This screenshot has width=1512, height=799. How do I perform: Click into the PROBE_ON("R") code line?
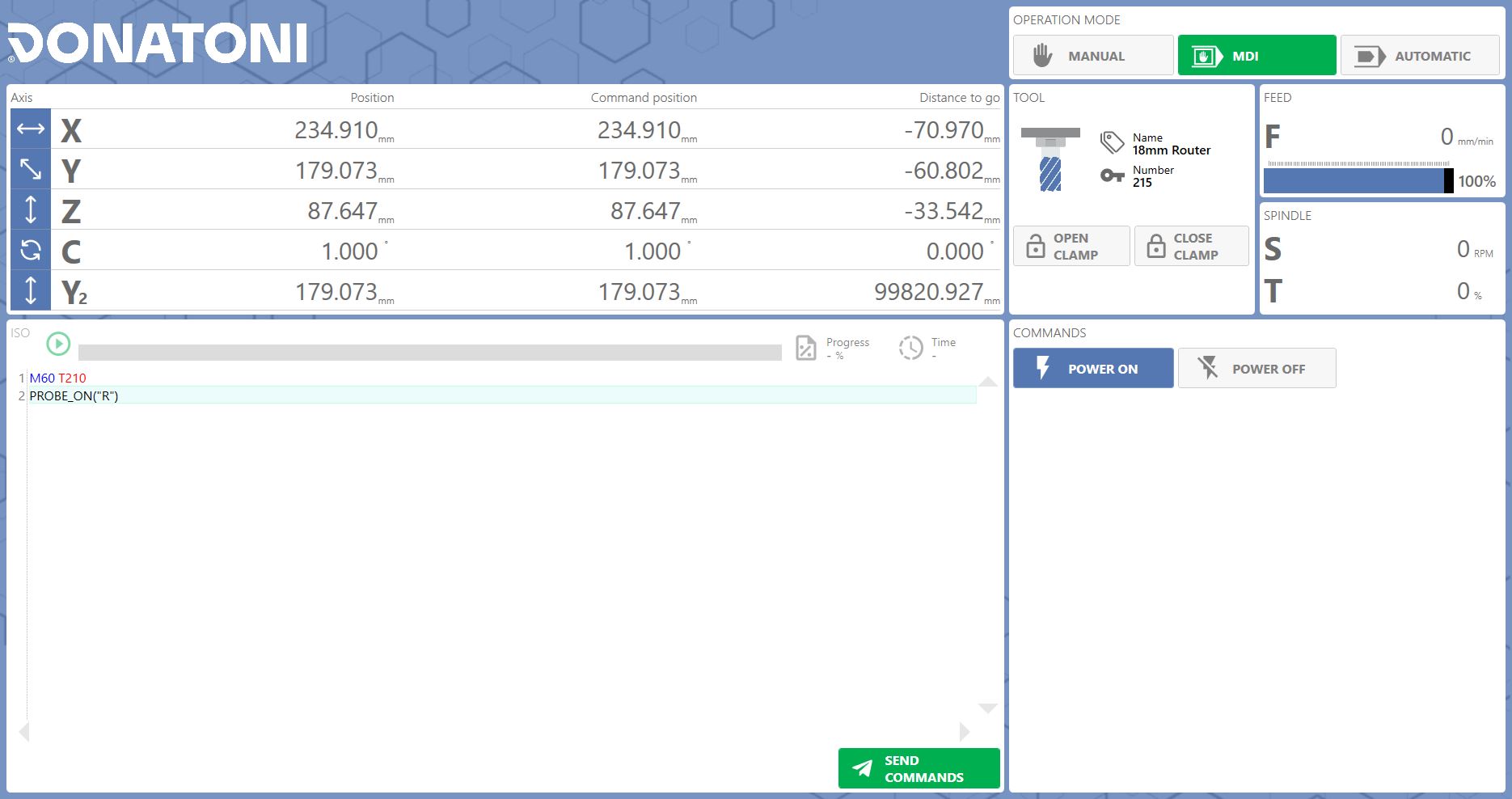(501, 395)
